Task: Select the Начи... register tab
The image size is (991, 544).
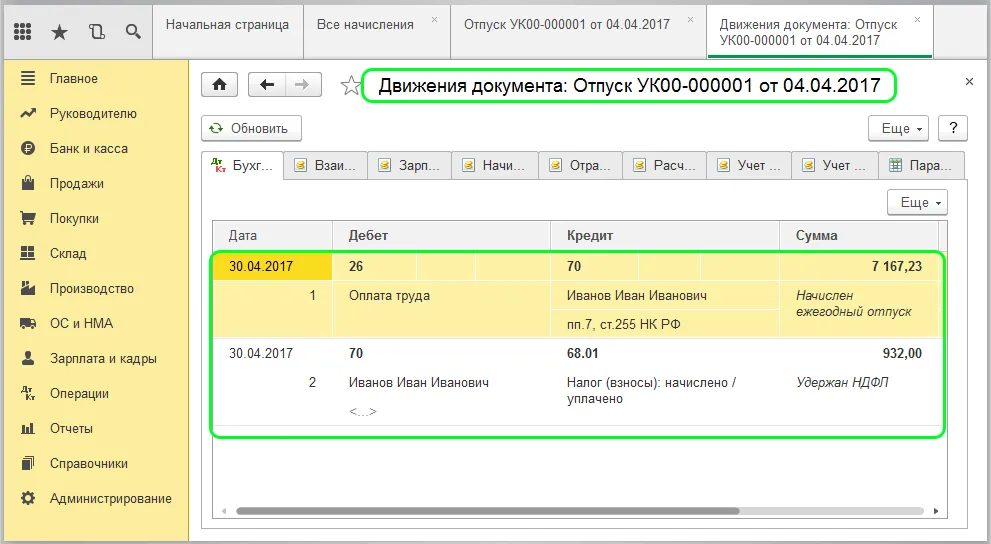Action: [495, 166]
